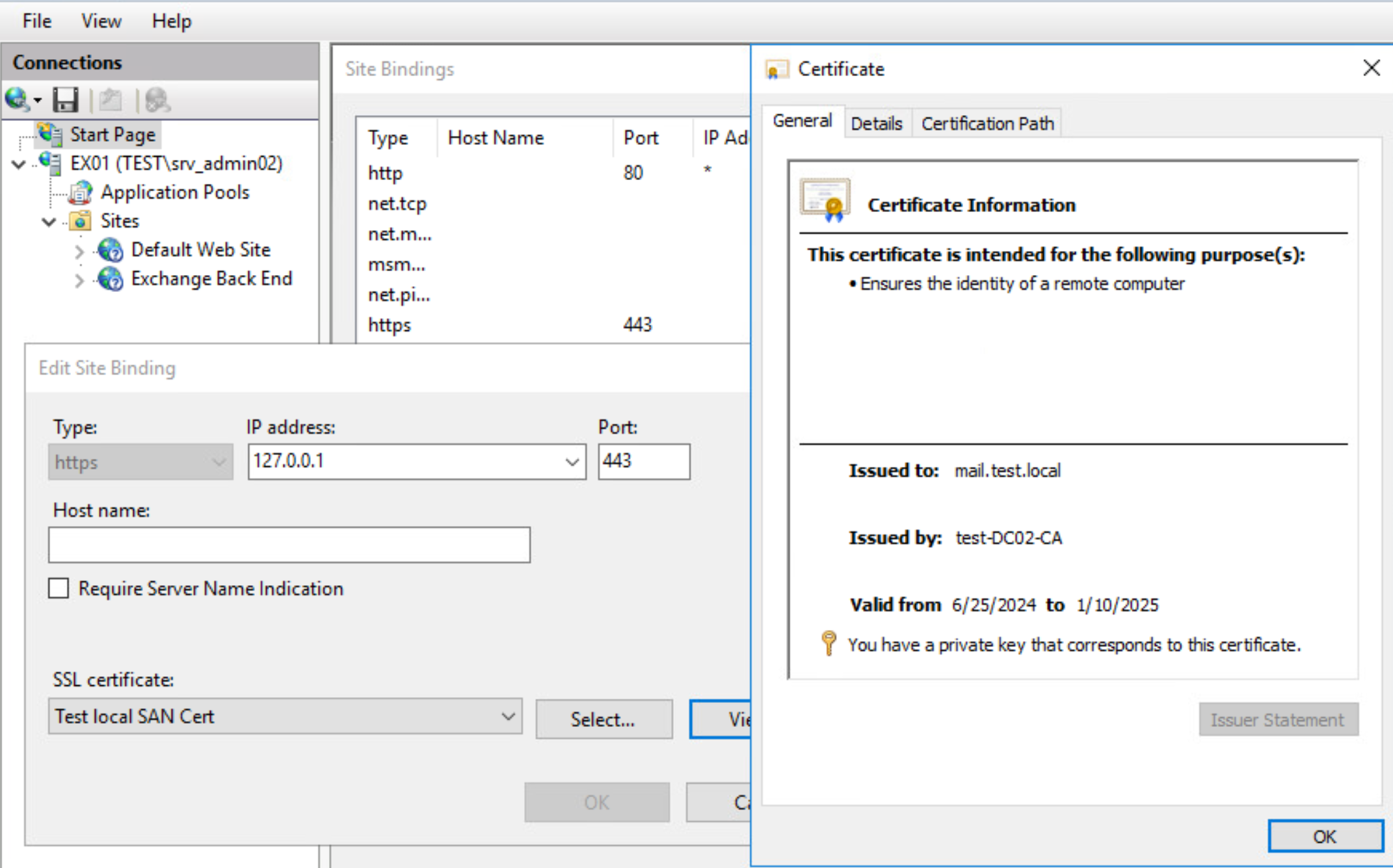Click the Select button for the SSL certificate
Image resolution: width=1393 pixels, height=868 pixels.
tap(604, 719)
